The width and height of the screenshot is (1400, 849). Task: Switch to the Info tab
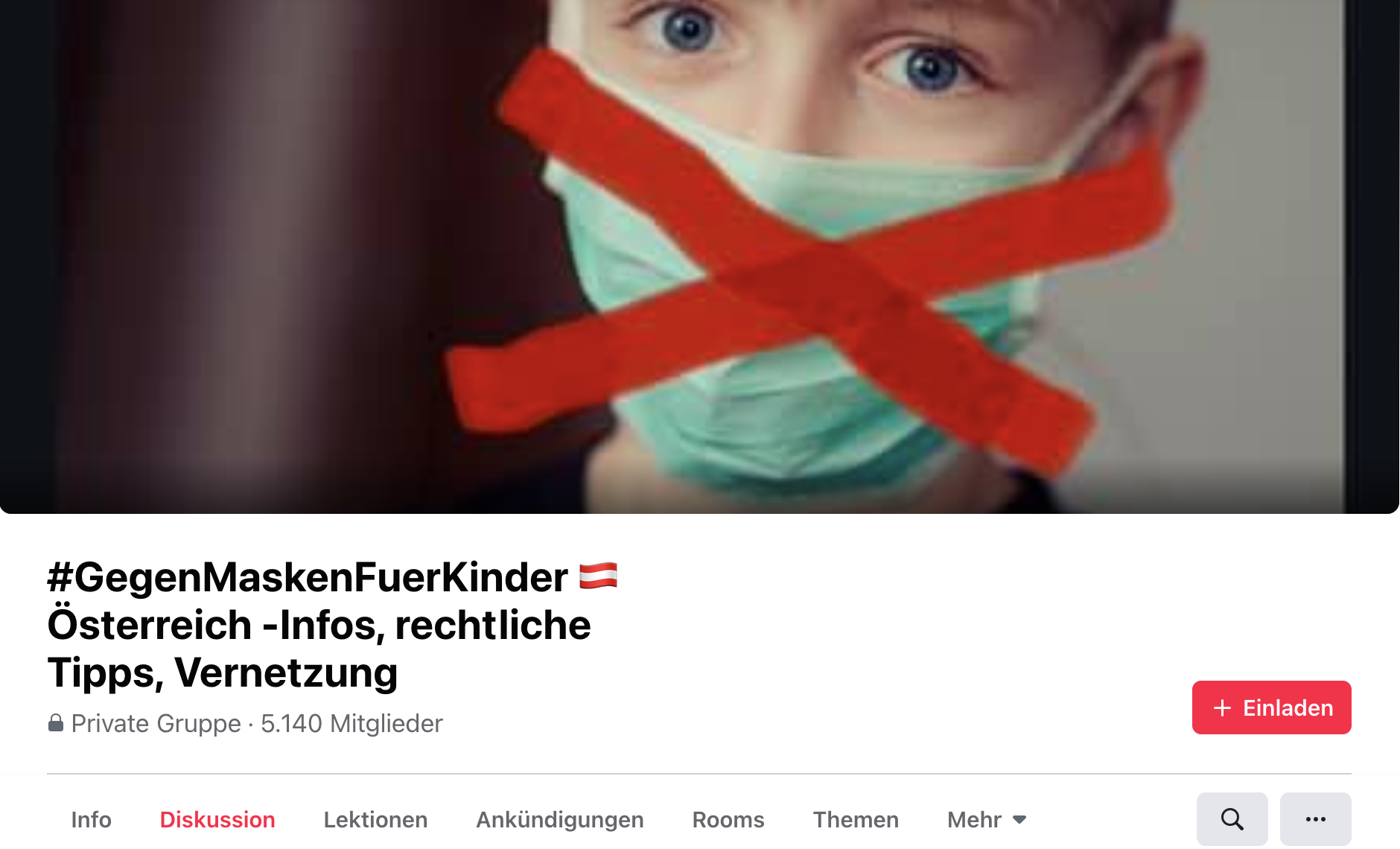[91, 819]
